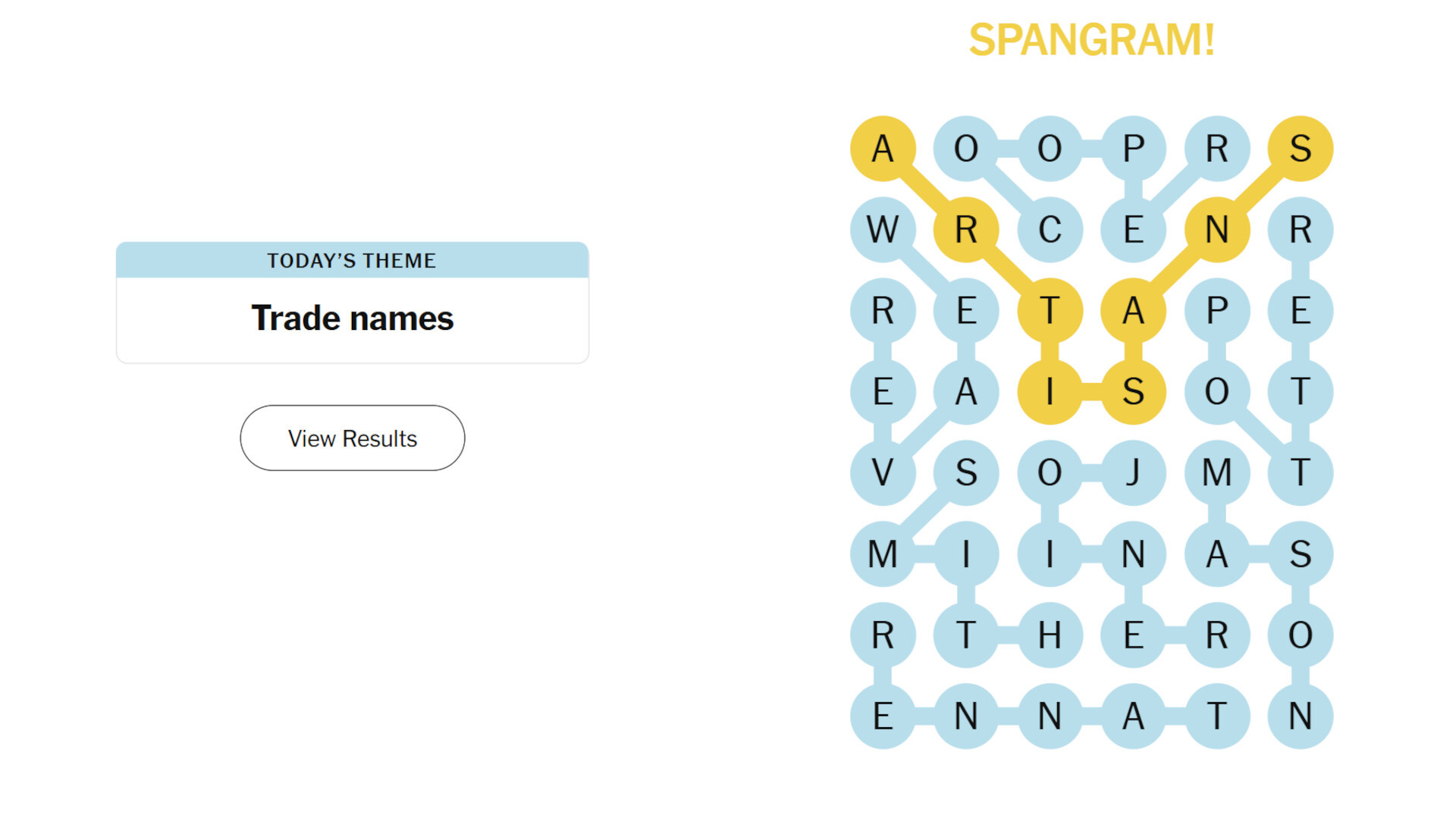Choose the blue P tile in top row

[1133, 149]
